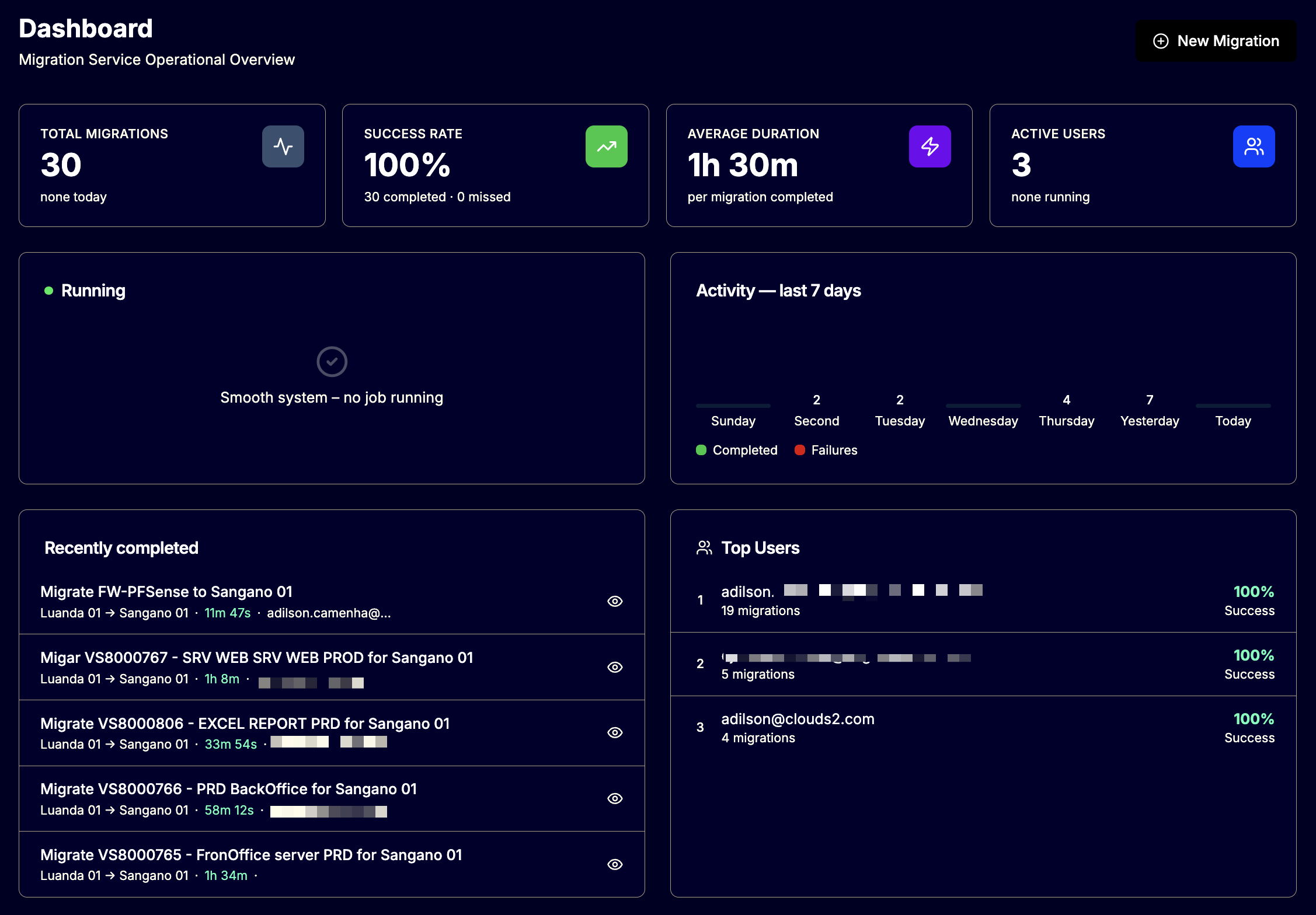Select 'Migrate VS8000766 - PRD BackOffice' title
The height and width of the screenshot is (915, 1316).
click(229, 789)
